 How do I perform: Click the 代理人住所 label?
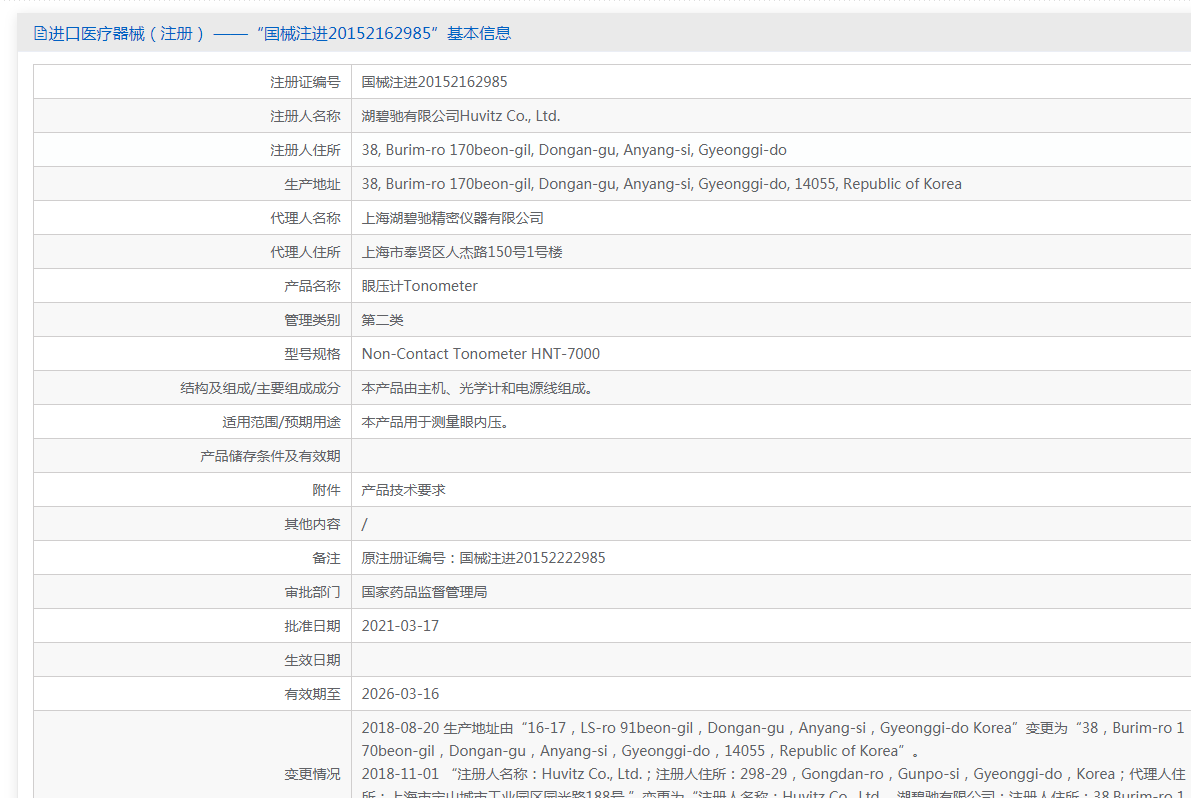click(x=305, y=252)
